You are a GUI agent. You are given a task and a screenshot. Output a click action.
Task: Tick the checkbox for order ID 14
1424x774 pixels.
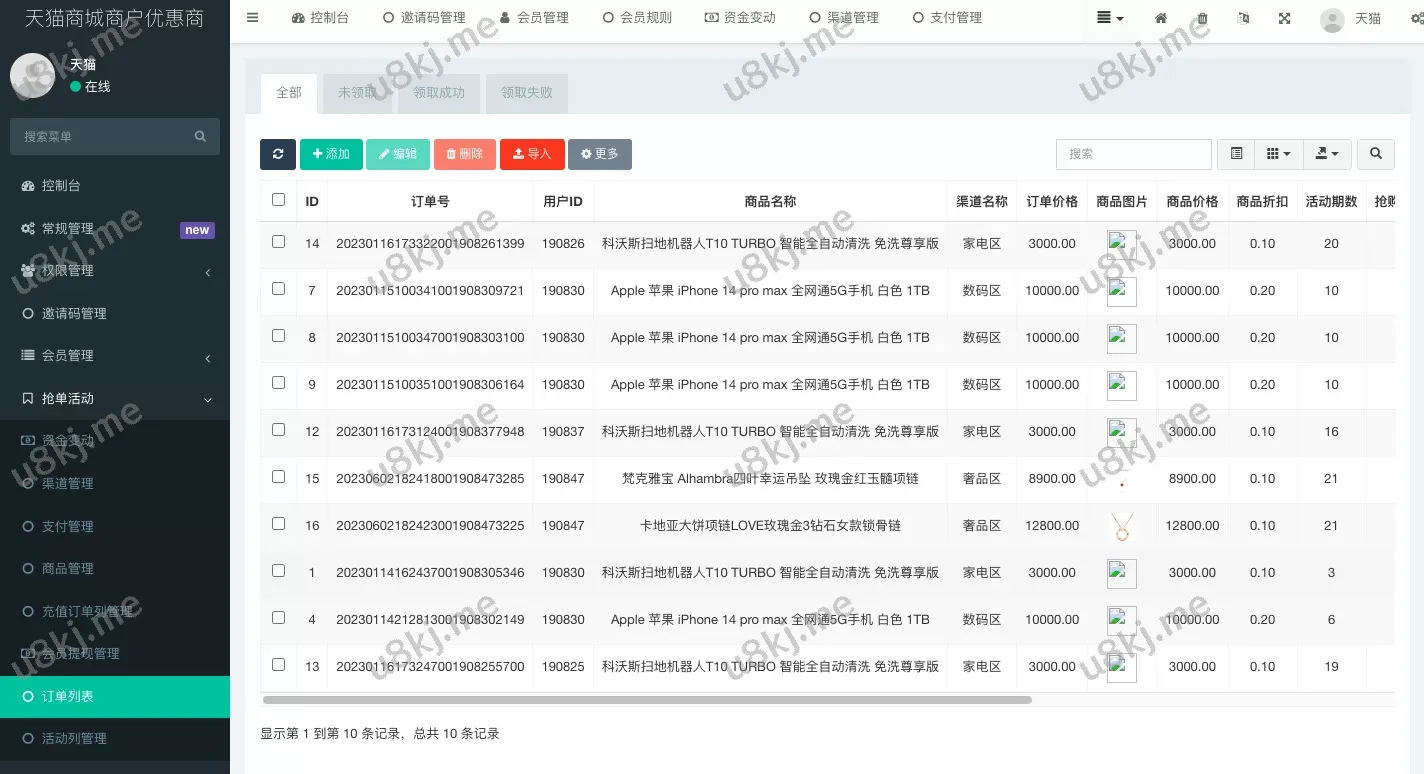tap(278, 242)
